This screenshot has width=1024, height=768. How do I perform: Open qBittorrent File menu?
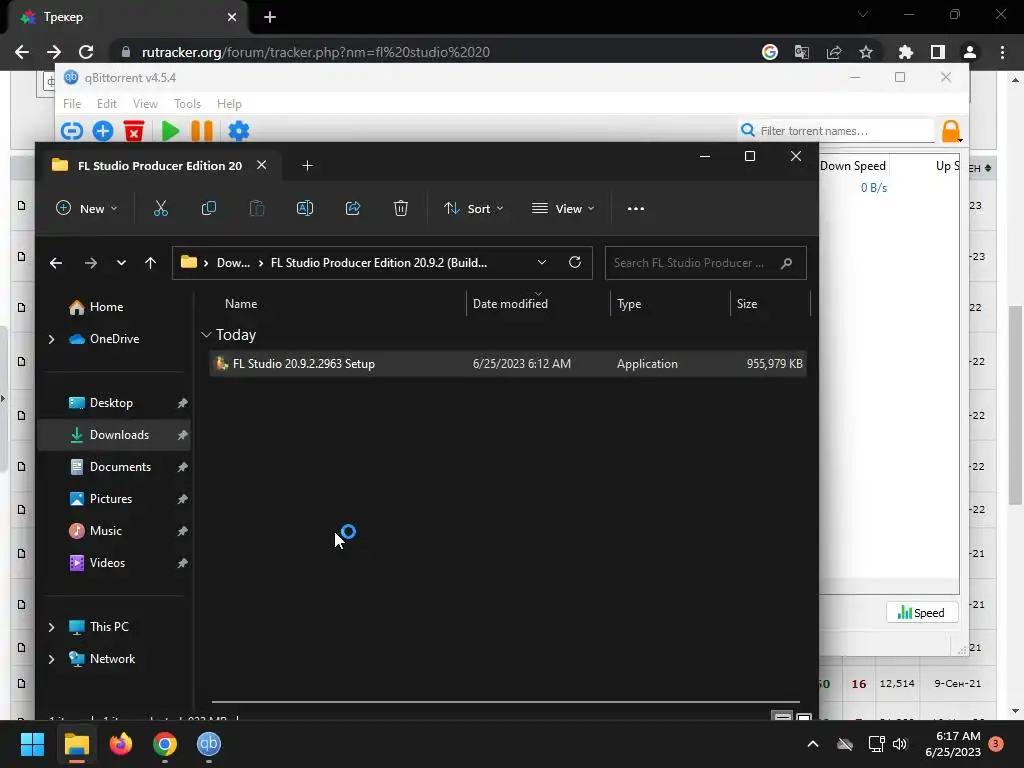click(x=72, y=104)
